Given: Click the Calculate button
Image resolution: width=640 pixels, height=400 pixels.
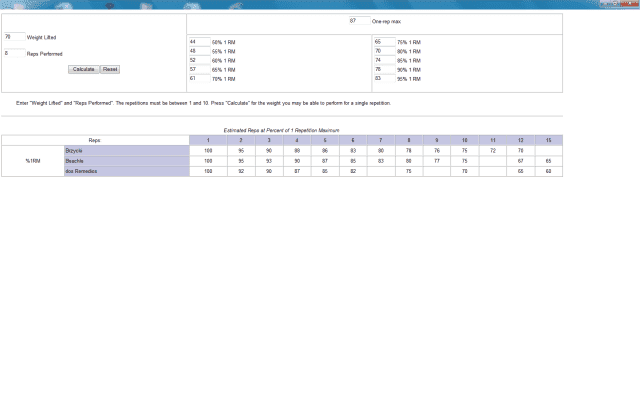Looking at the screenshot, I should [x=83, y=69].
